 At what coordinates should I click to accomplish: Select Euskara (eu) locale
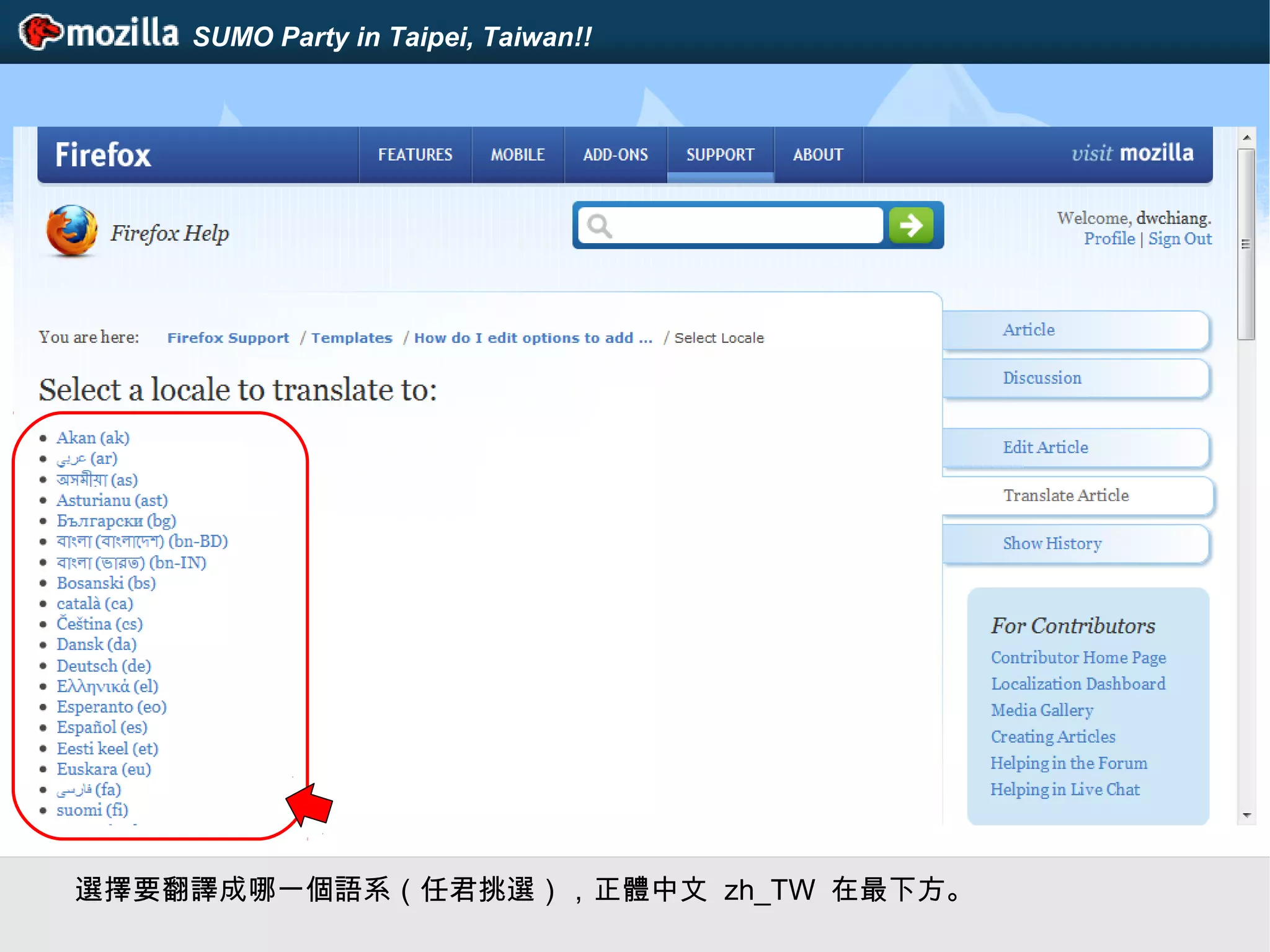[x=104, y=769]
